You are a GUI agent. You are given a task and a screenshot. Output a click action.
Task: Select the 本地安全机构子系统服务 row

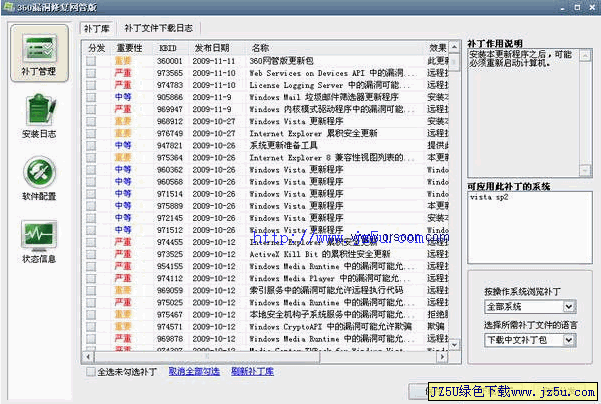[265, 314]
